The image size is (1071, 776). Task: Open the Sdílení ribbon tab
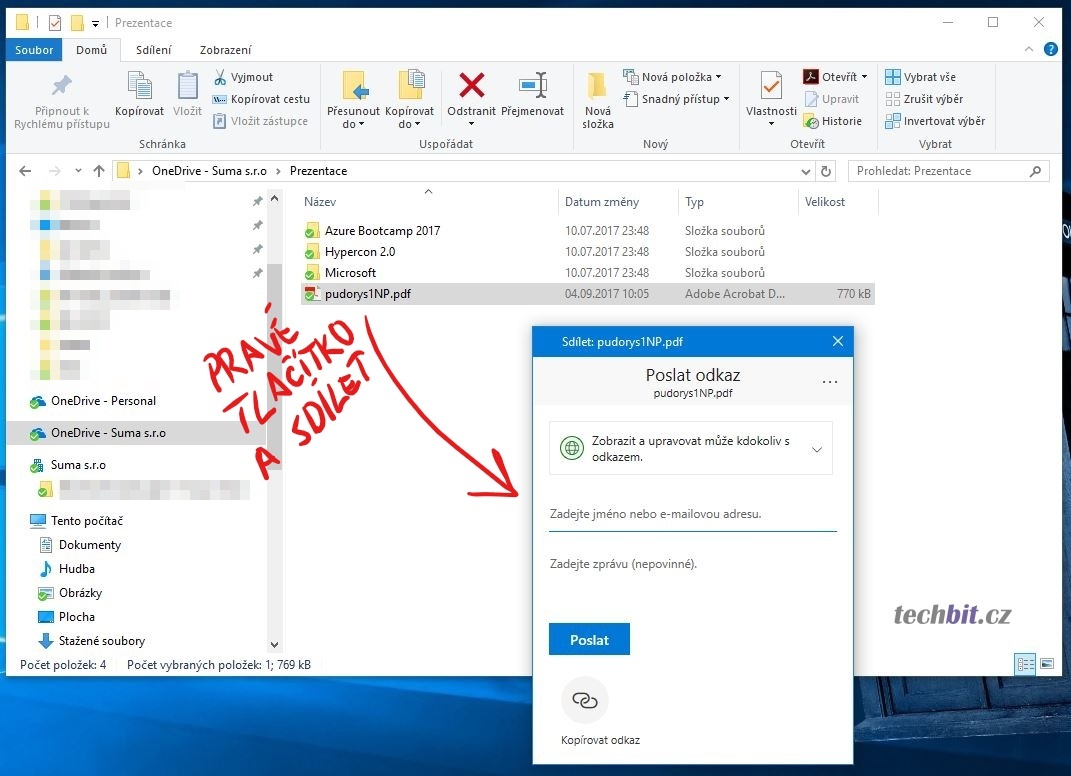pos(153,50)
